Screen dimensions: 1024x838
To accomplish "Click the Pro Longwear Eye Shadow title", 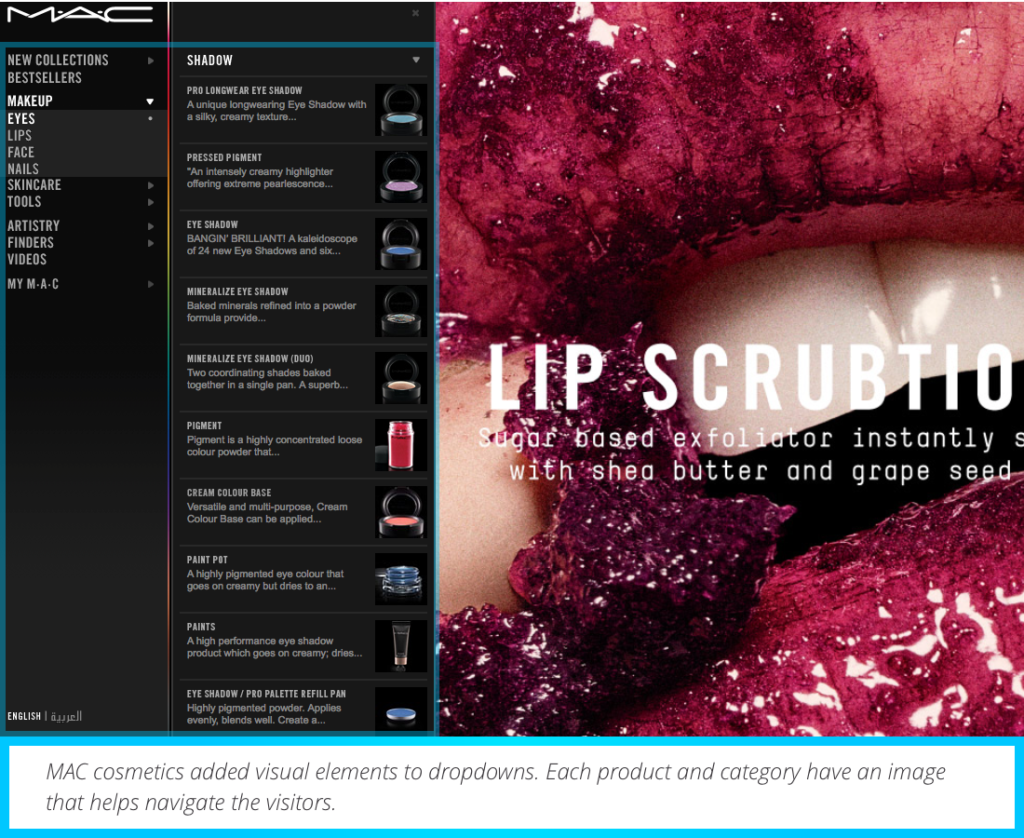I will pos(244,91).
